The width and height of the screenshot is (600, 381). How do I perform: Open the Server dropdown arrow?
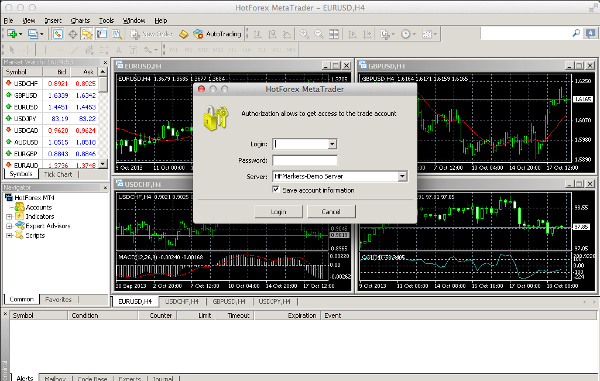(x=402, y=176)
